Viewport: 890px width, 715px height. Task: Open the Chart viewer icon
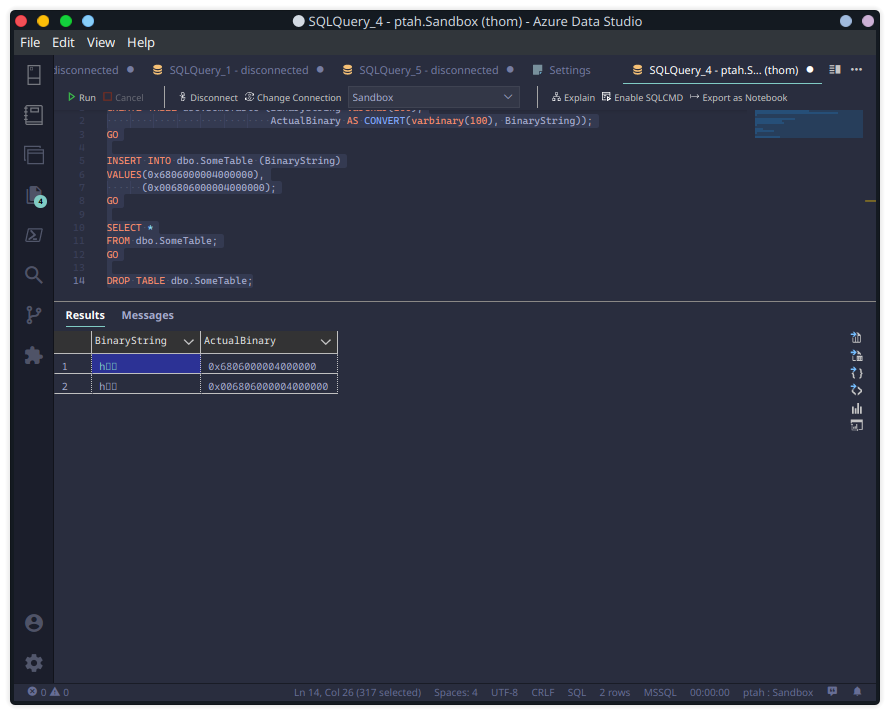856,408
